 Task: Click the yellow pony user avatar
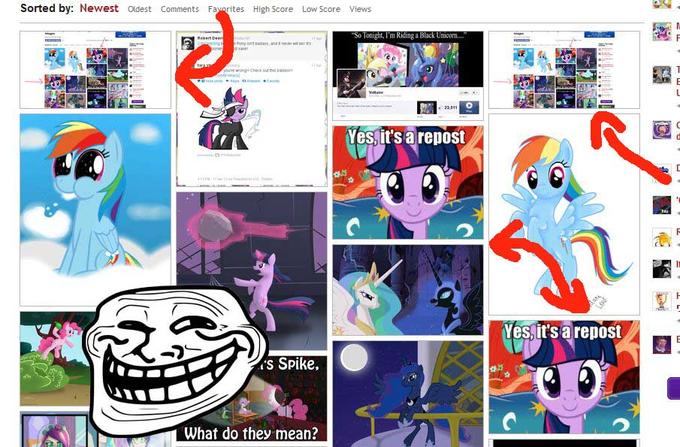coord(662,237)
